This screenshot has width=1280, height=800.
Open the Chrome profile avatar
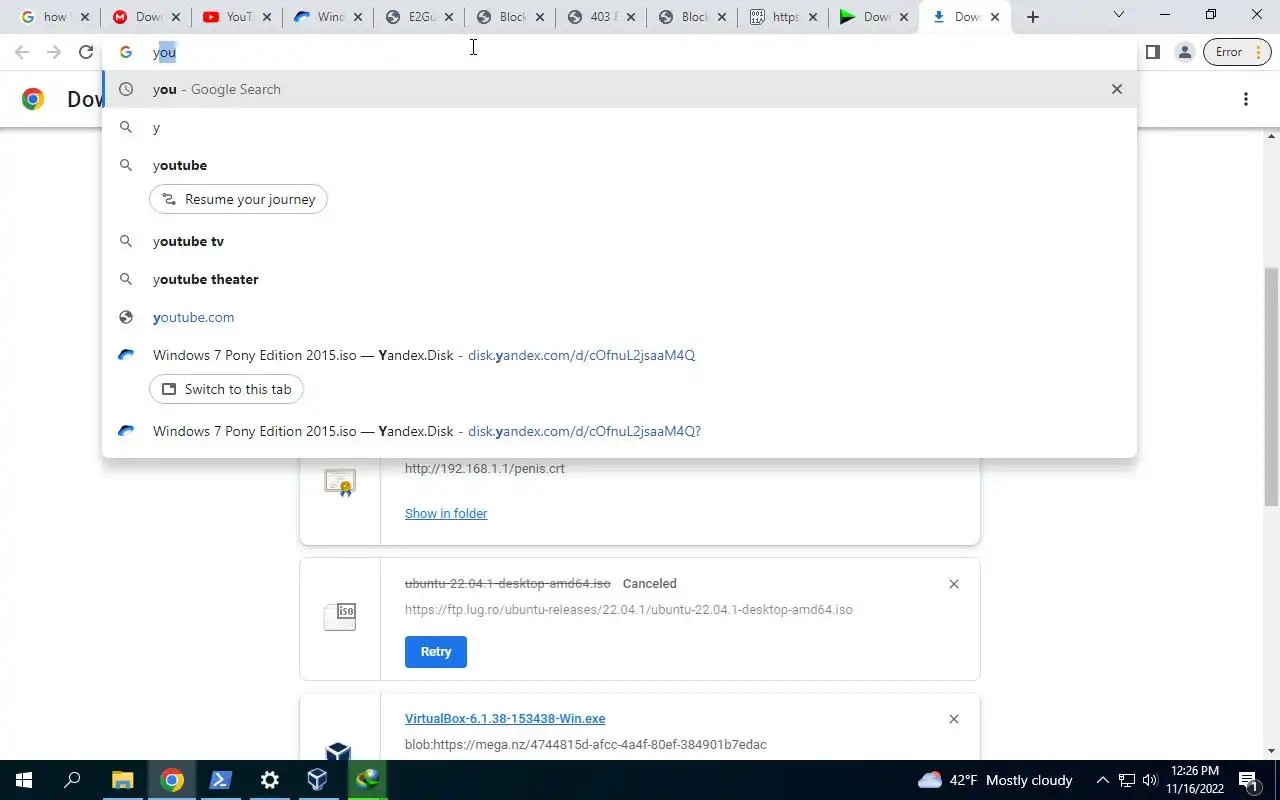click(1184, 52)
